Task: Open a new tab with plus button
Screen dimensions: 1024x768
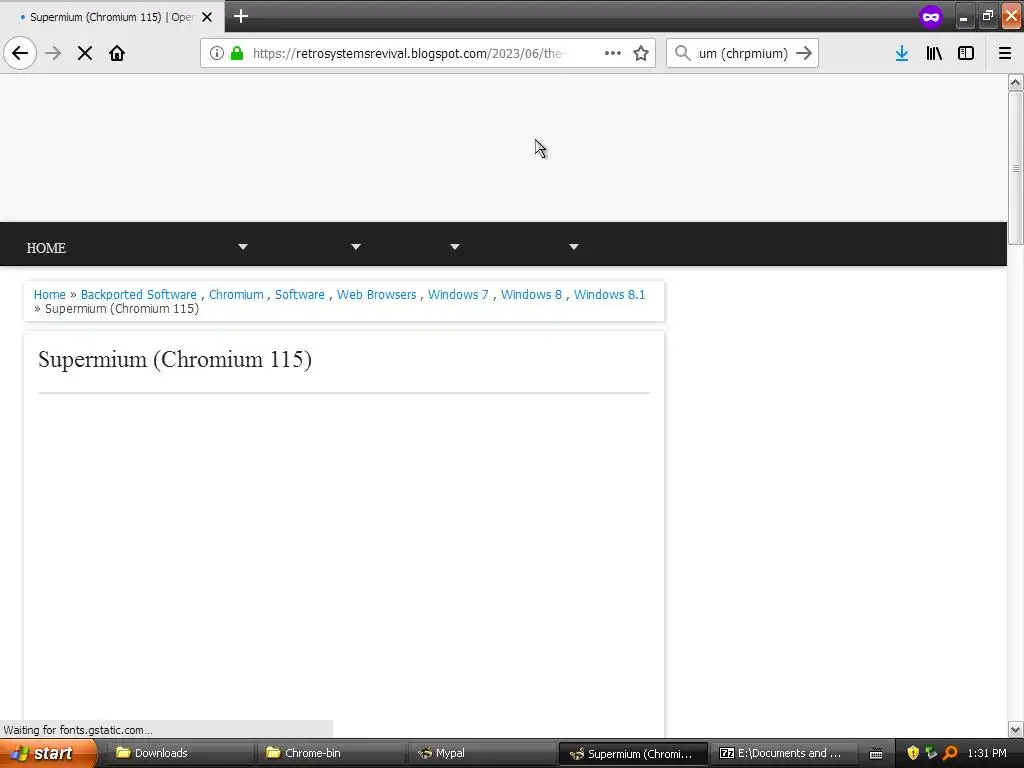Action: click(241, 16)
